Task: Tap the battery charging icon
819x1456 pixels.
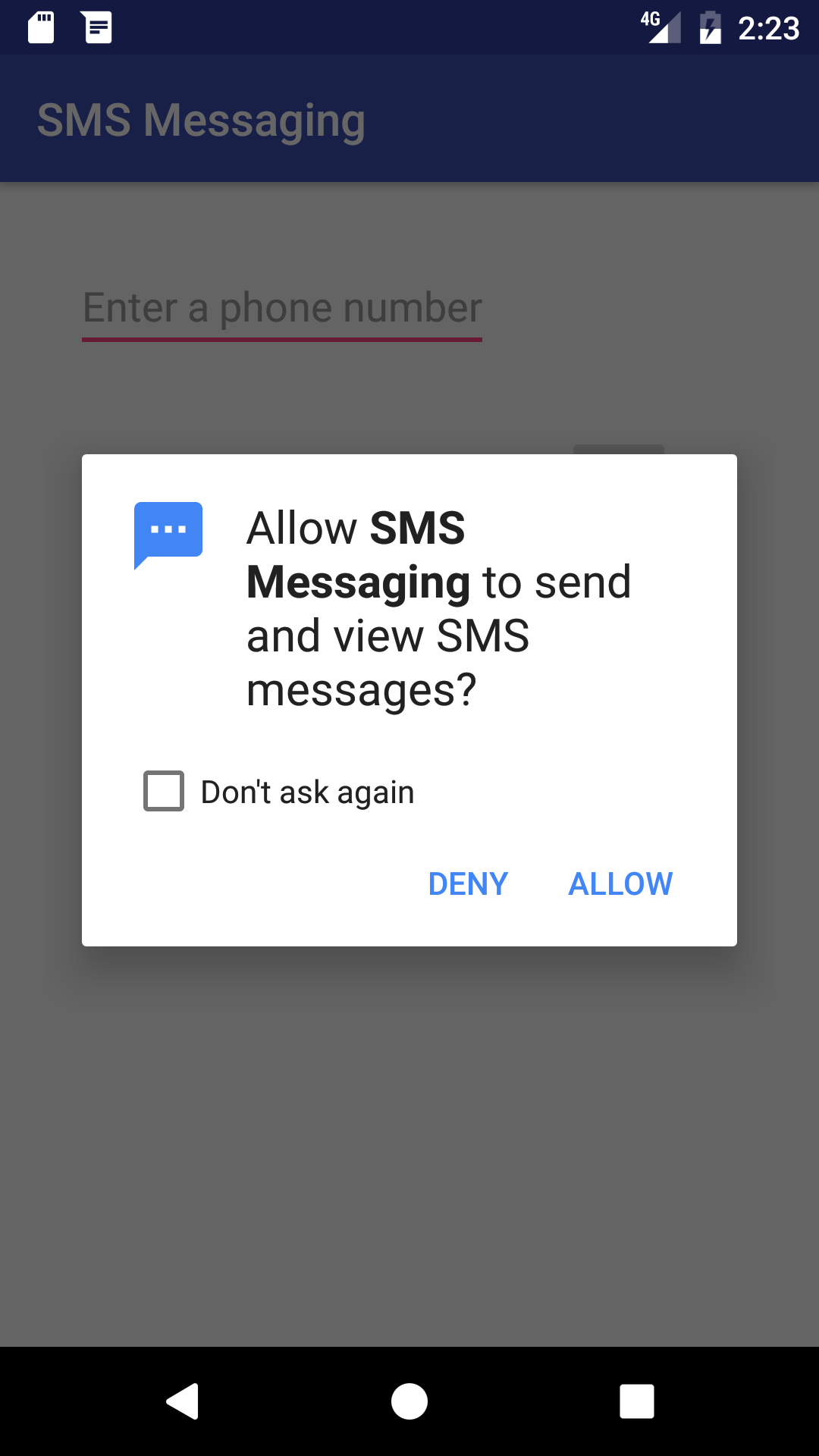Action: point(710,27)
